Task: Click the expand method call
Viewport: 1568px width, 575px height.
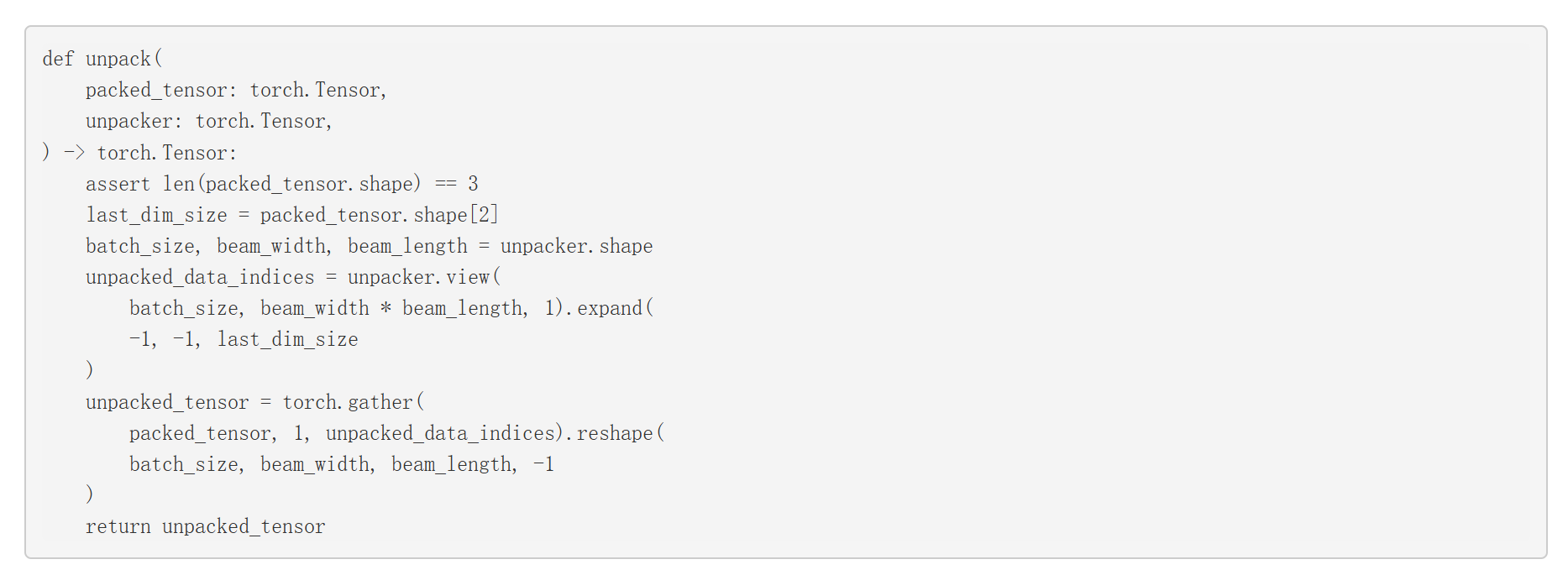Action: click(610, 309)
